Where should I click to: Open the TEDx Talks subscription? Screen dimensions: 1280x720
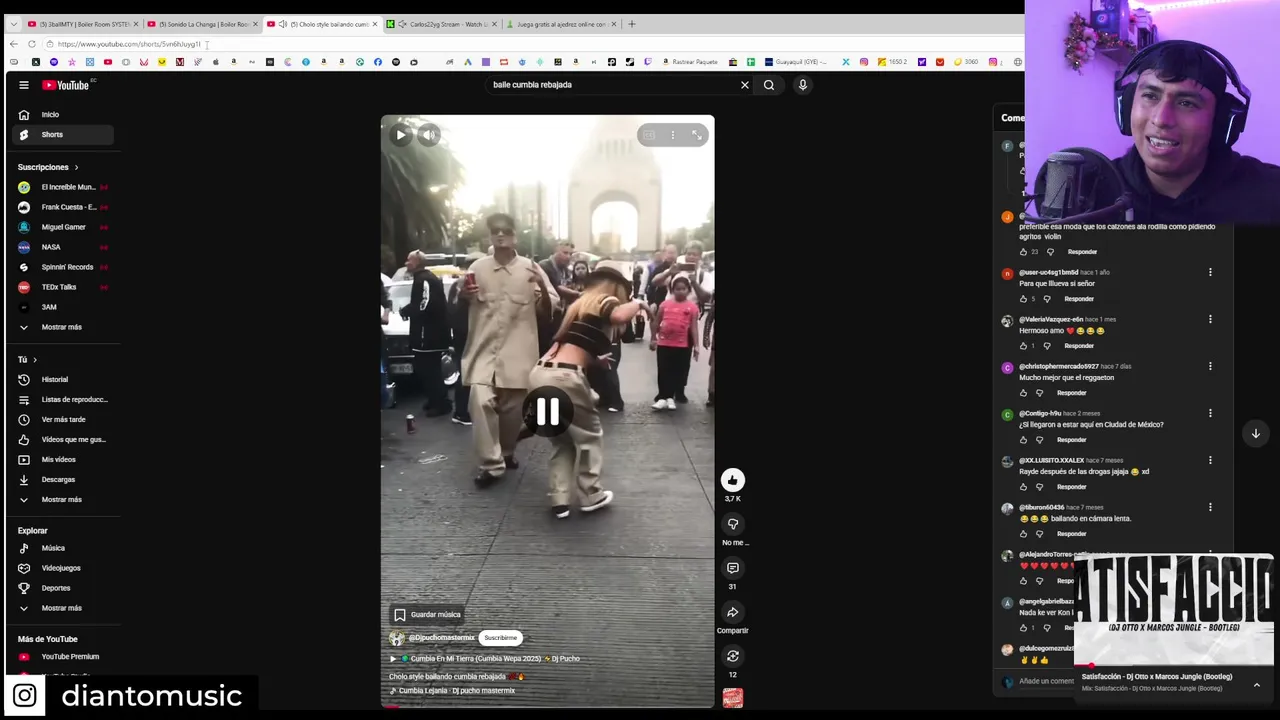click(62, 287)
